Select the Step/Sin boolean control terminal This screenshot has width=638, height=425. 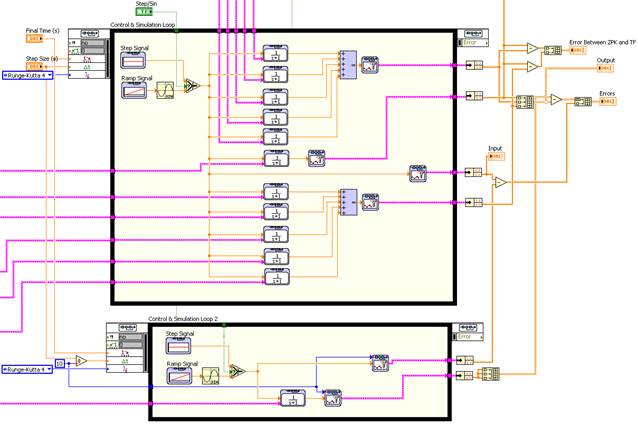tap(143, 12)
